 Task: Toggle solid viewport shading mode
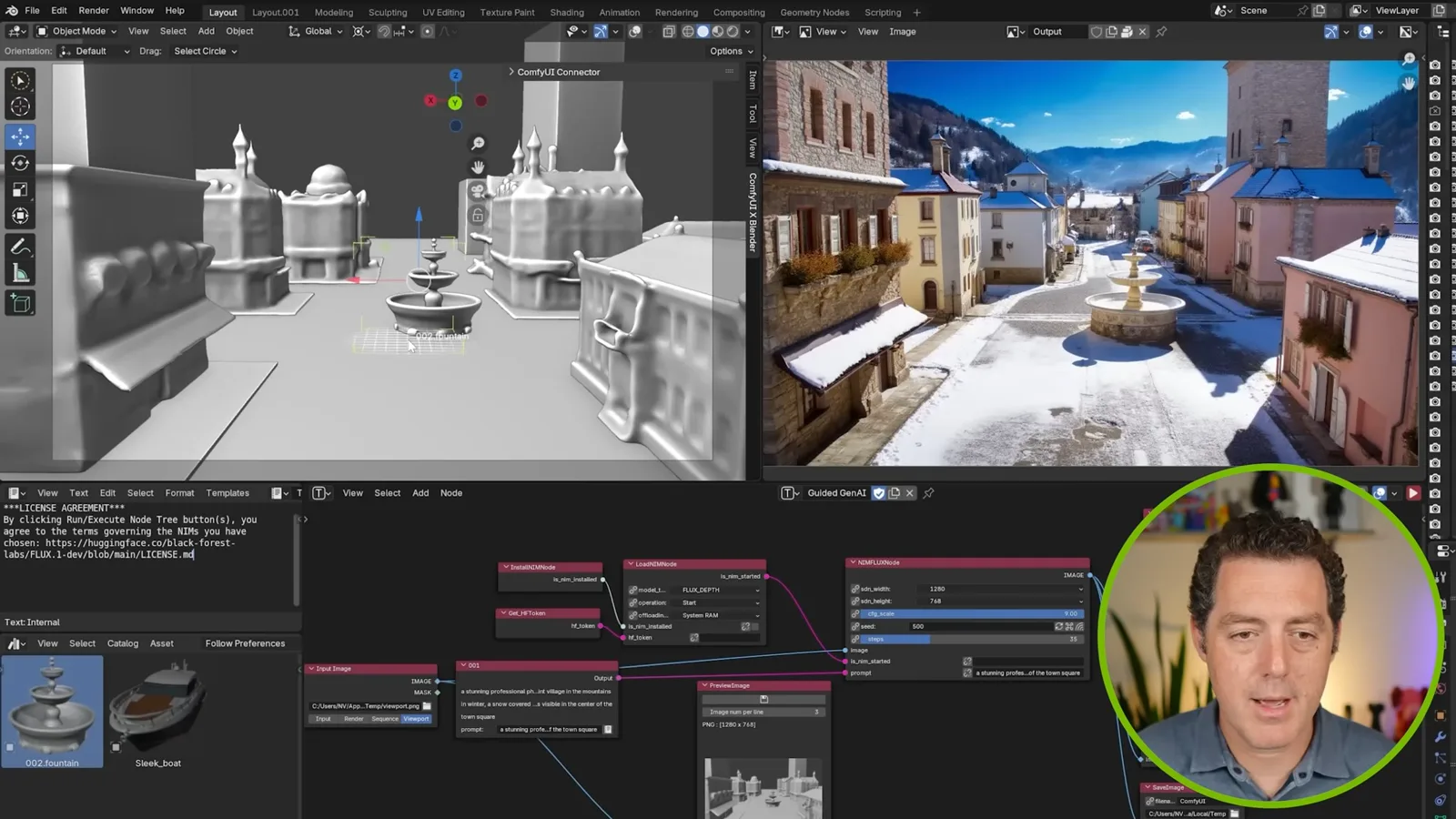tap(703, 31)
